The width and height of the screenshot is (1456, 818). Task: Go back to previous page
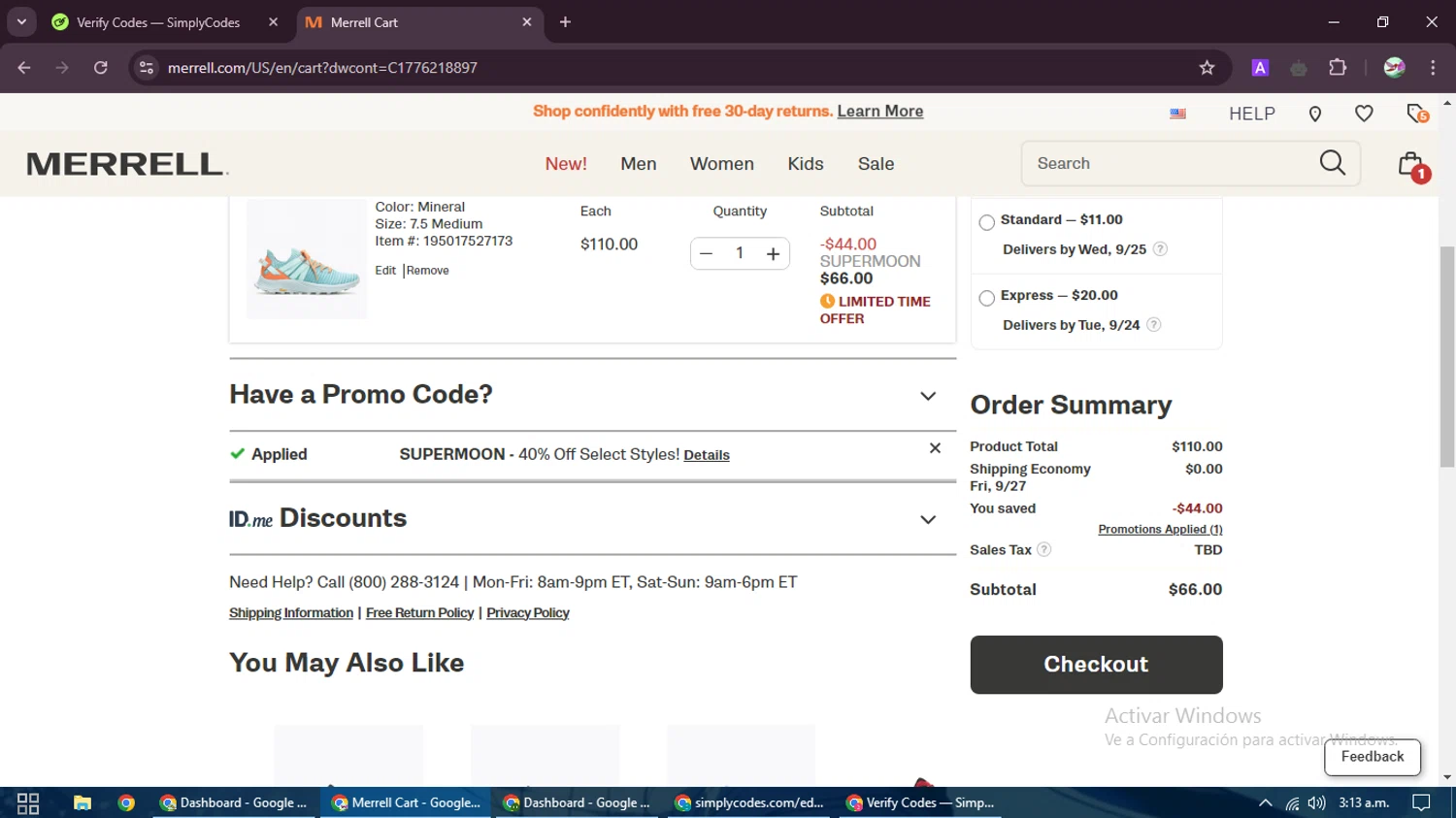pos(24,68)
